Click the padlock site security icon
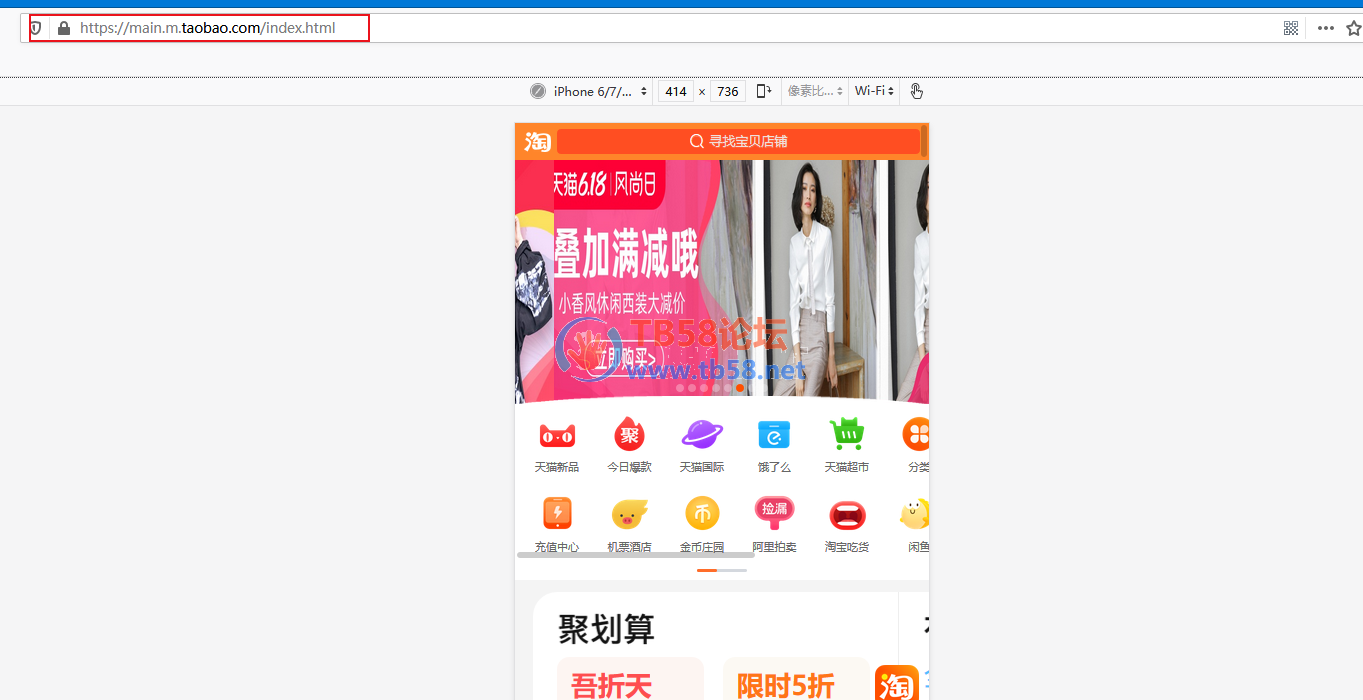Image resolution: width=1363 pixels, height=700 pixels. 64,28
